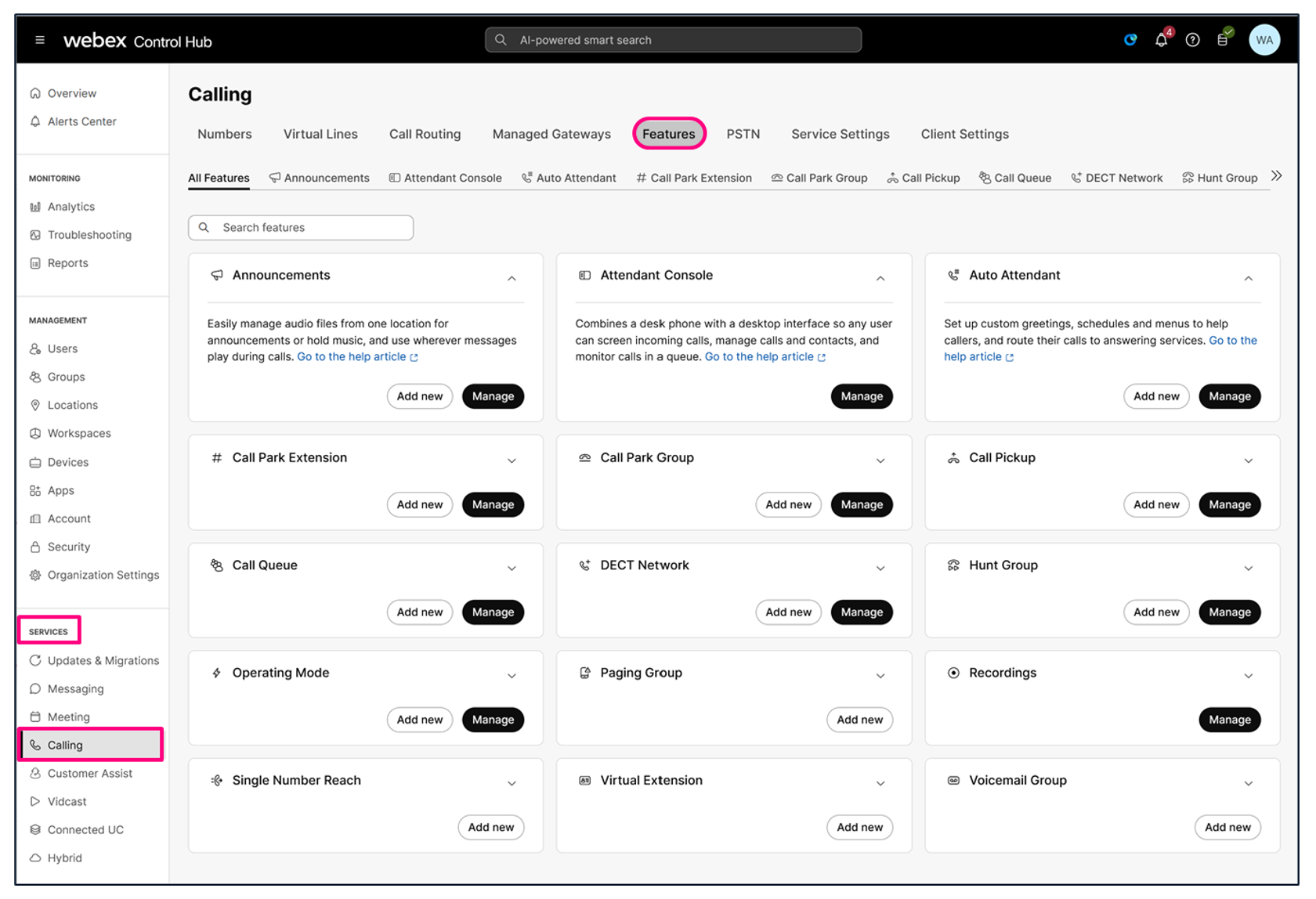Click the Virtual Extension card icon

point(584,780)
